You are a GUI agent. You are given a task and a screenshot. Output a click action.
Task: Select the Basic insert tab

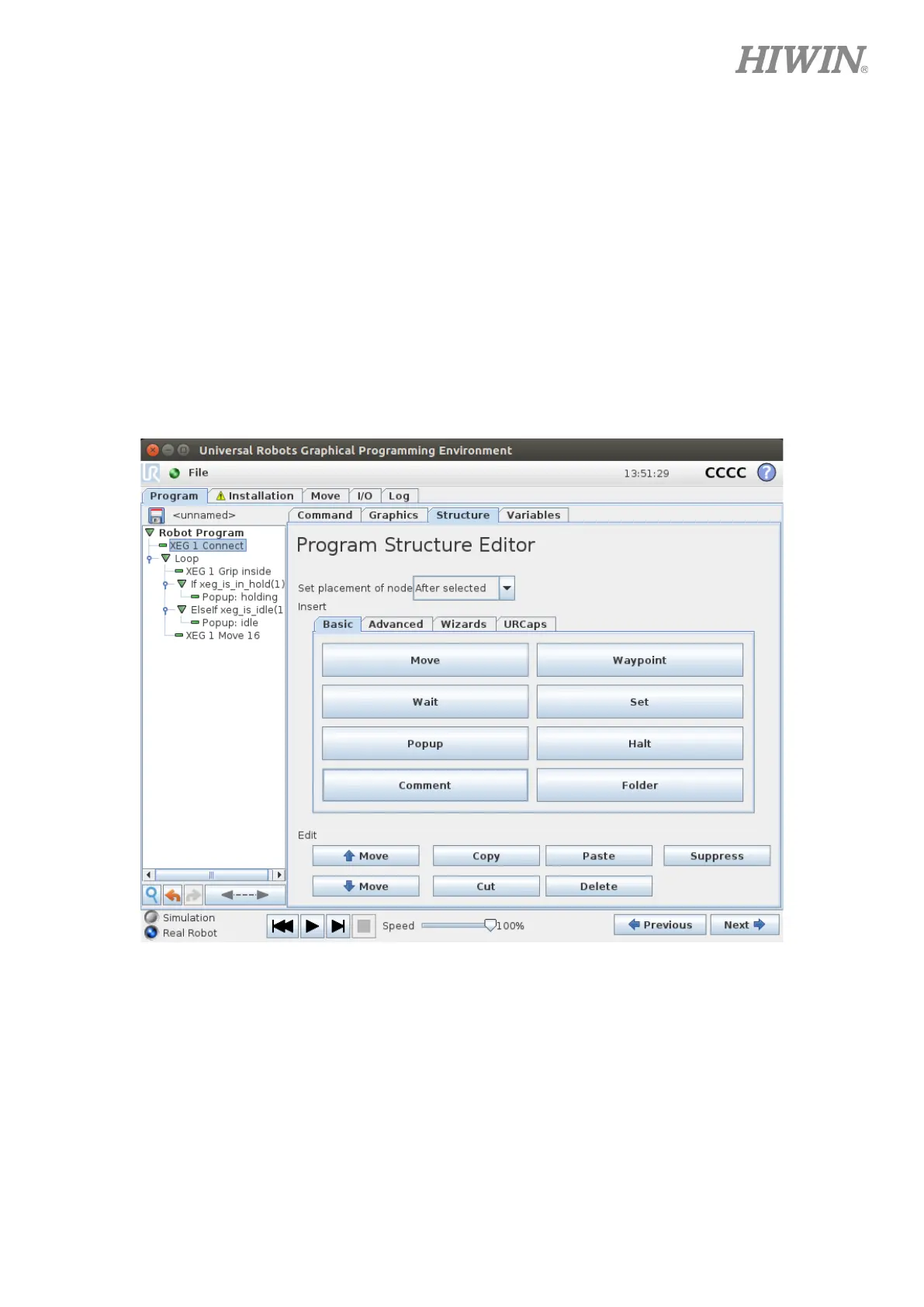(x=337, y=624)
